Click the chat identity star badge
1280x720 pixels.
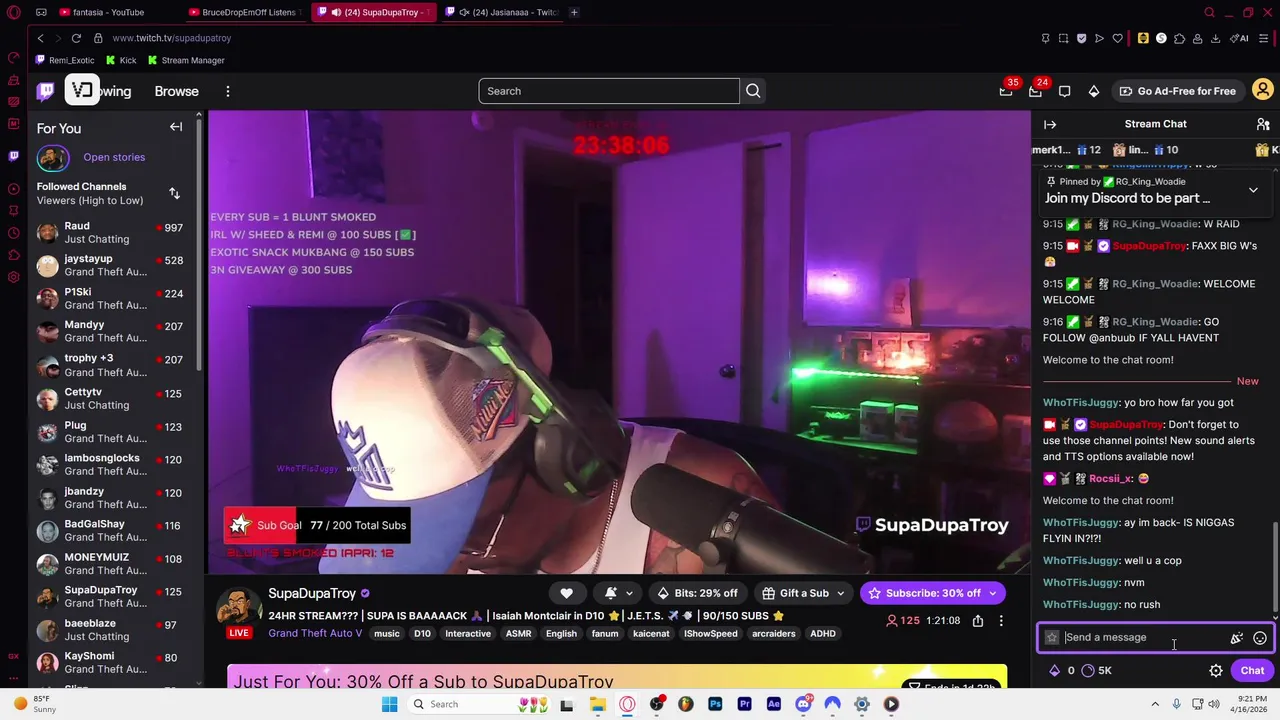coord(1052,638)
